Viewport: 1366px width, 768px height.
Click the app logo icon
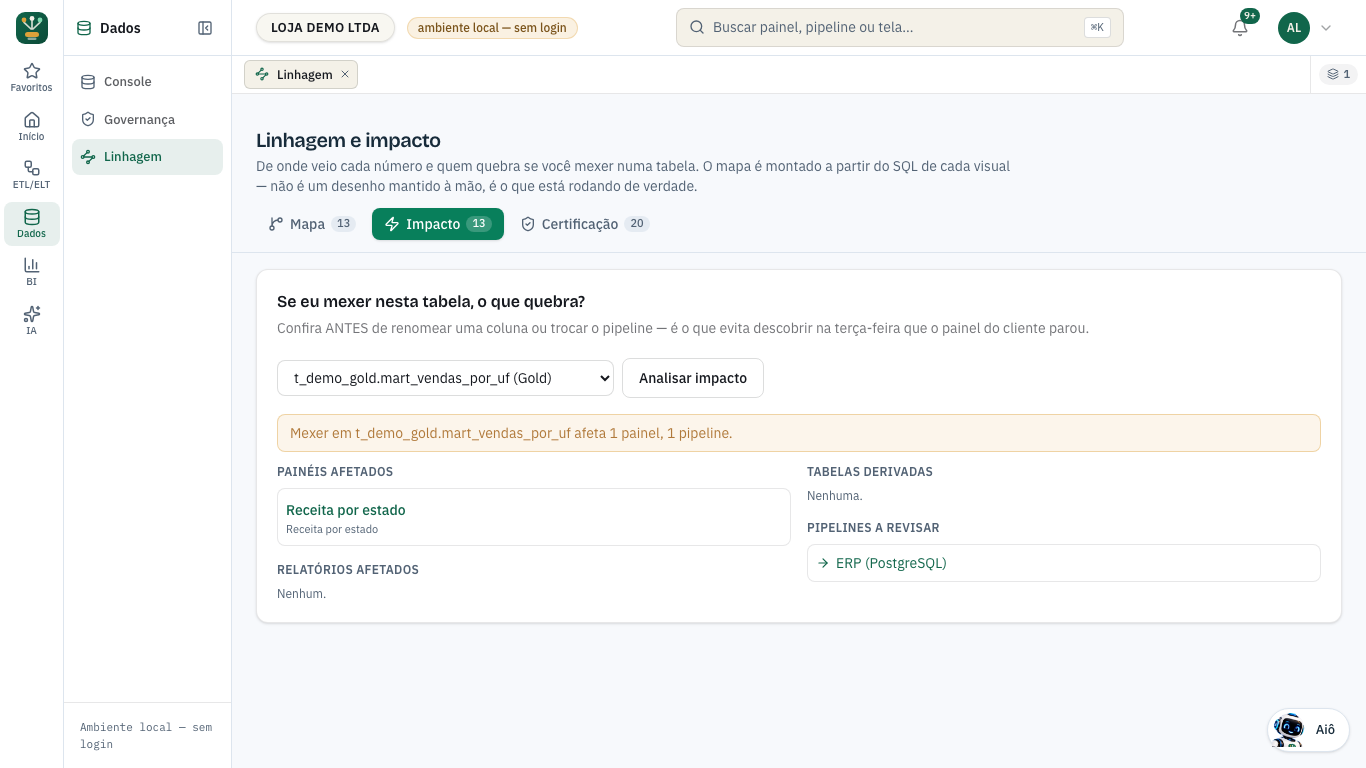click(x=32, y=28)
